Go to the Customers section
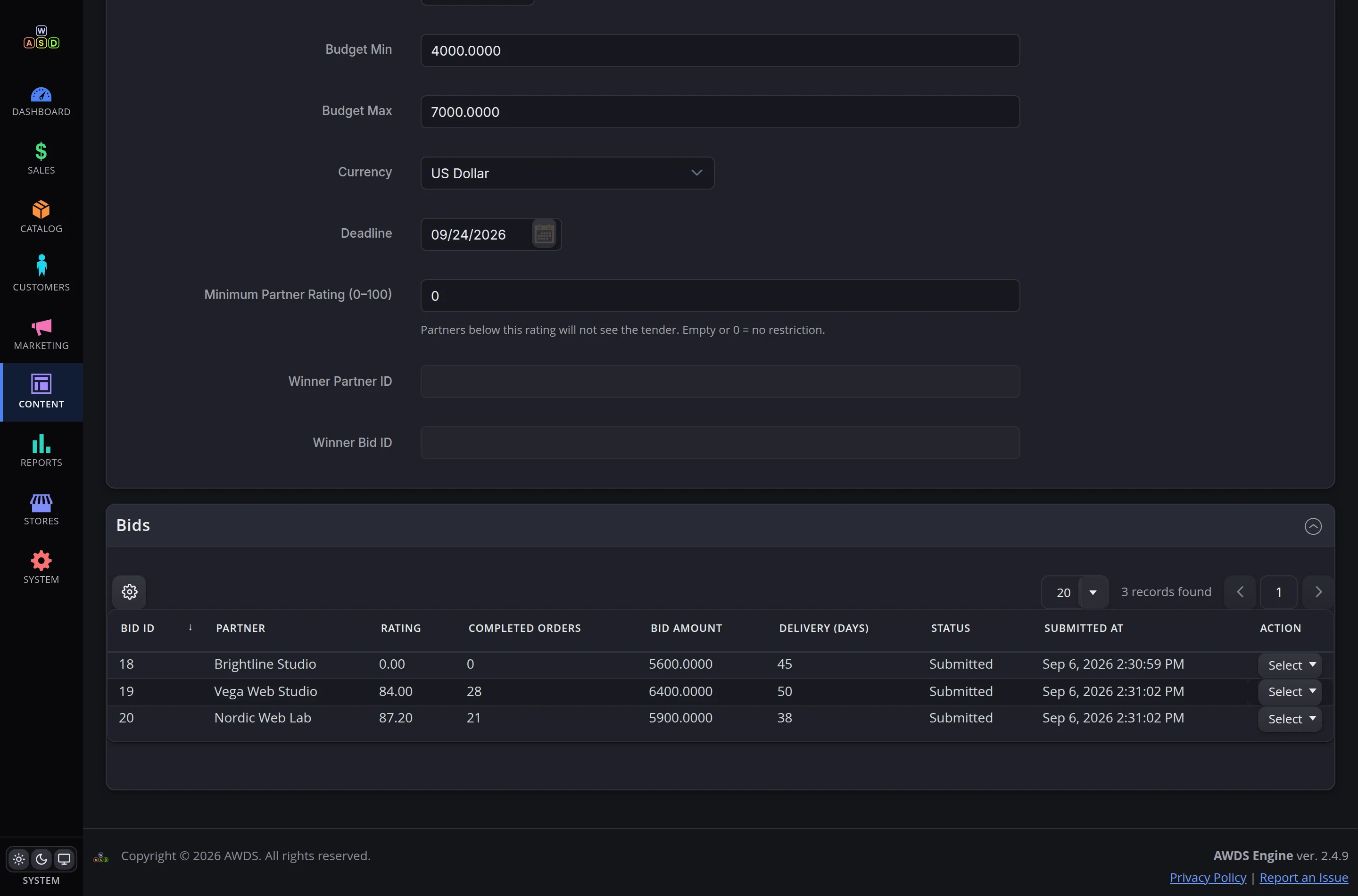This screenshot has height=896, width=1358. 41,275
